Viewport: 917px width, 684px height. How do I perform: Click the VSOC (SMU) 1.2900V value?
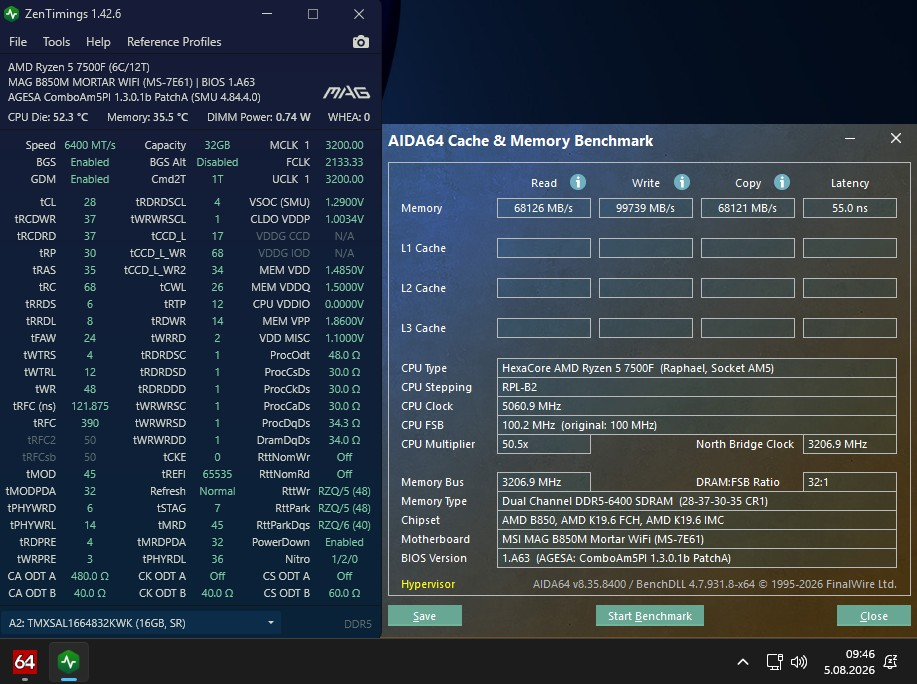click(x=344, y=202)
